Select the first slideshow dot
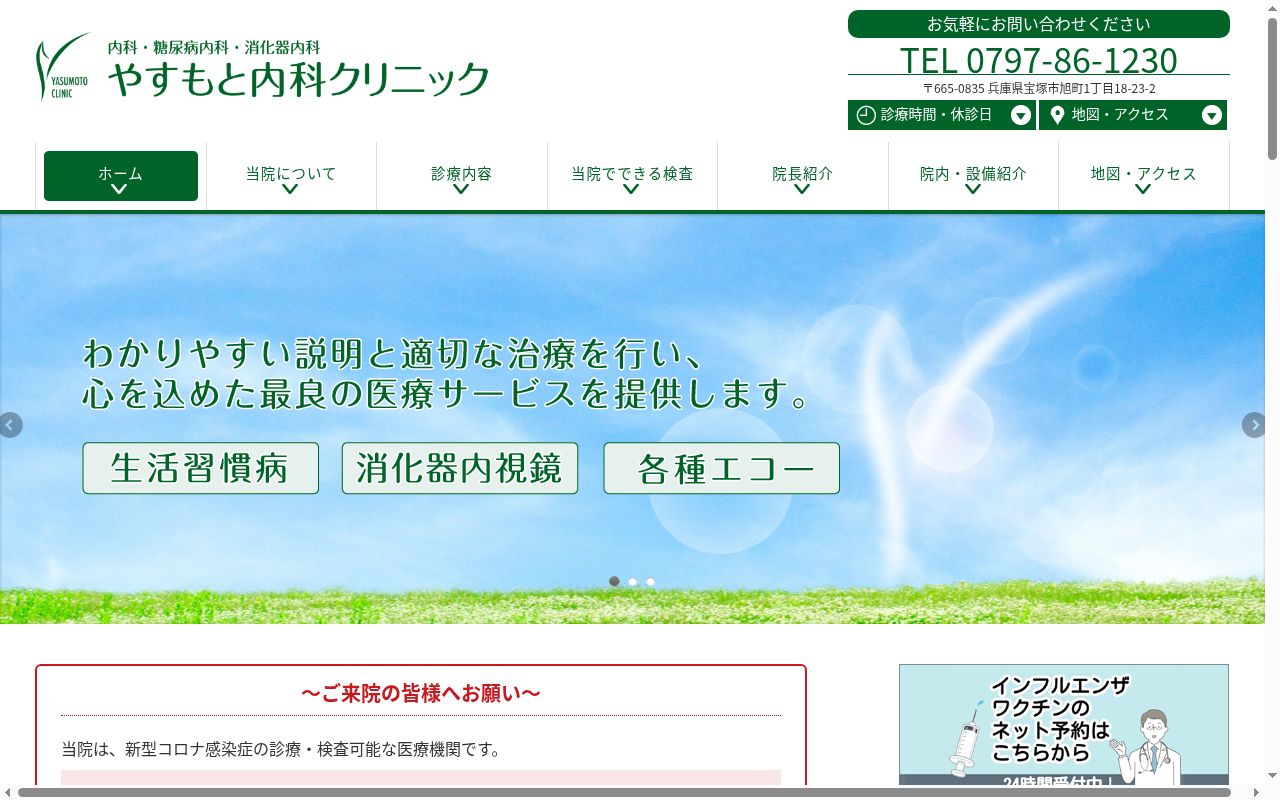 tap(614, 581)
